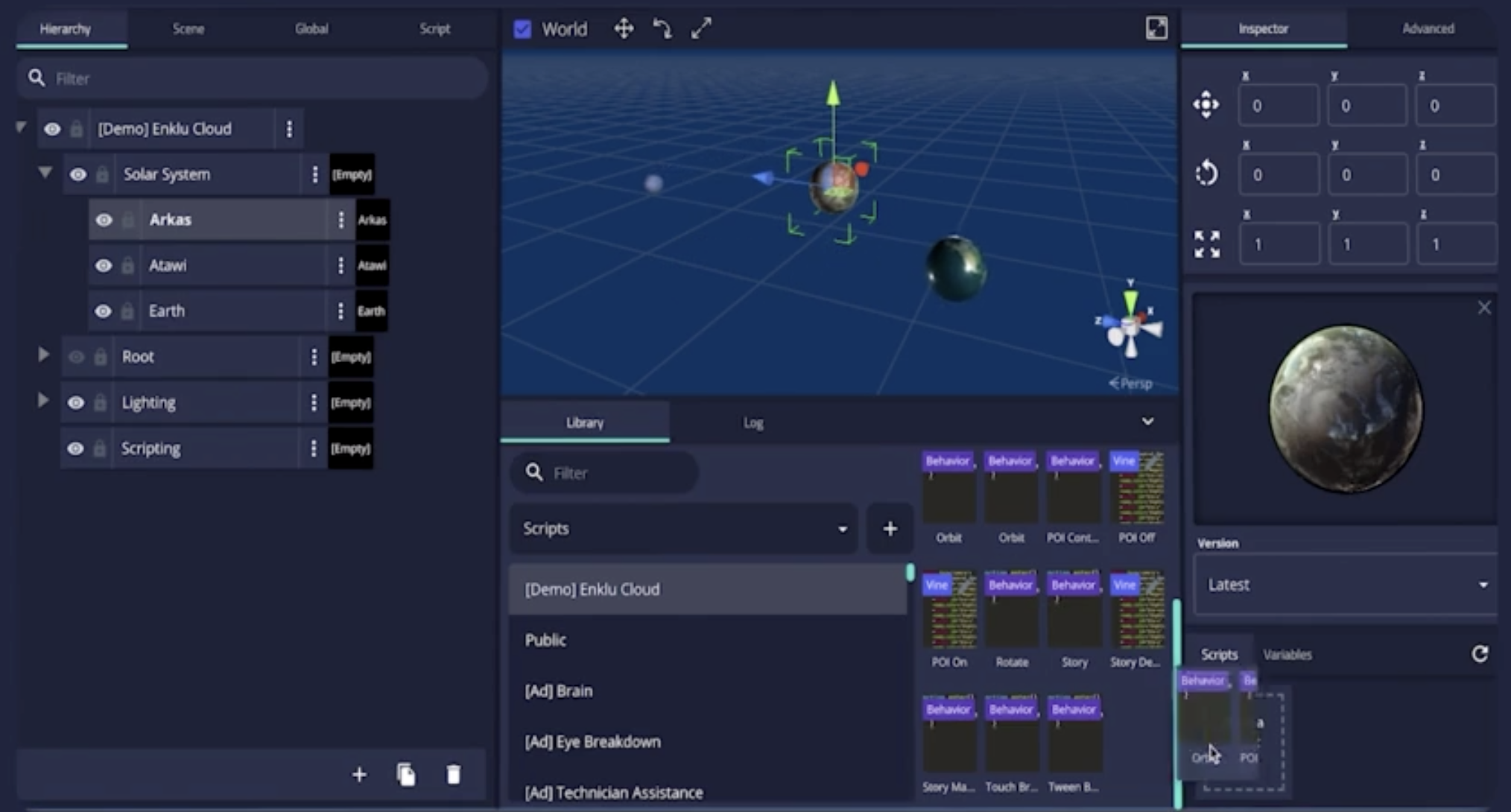
Task: Select the scale gizmo tool
Action: [701, 29]
